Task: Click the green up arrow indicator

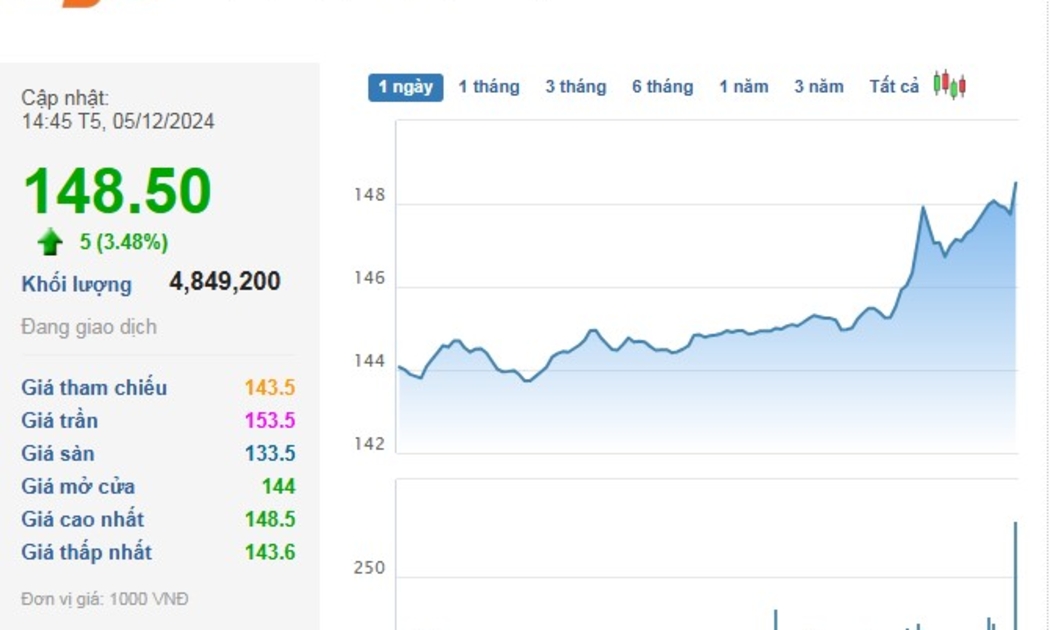Action: coord(50,242)
